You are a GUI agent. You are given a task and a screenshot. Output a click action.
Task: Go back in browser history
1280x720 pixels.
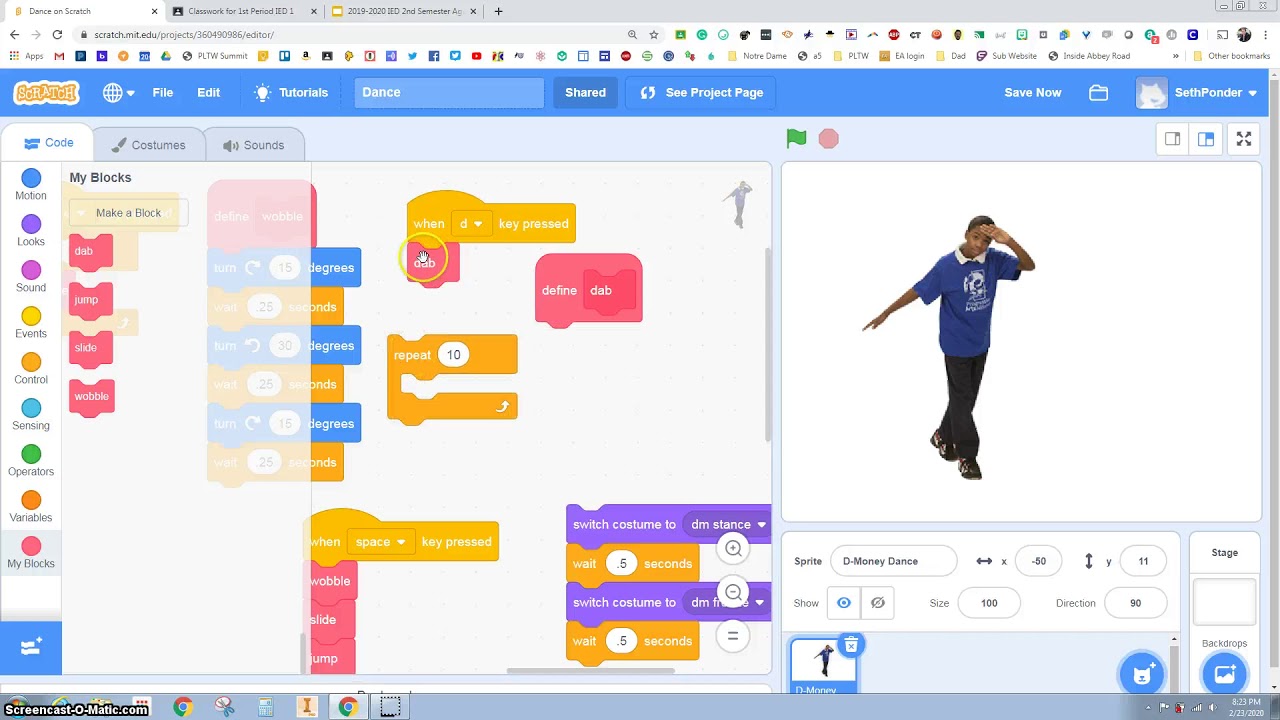coord(15,35)
